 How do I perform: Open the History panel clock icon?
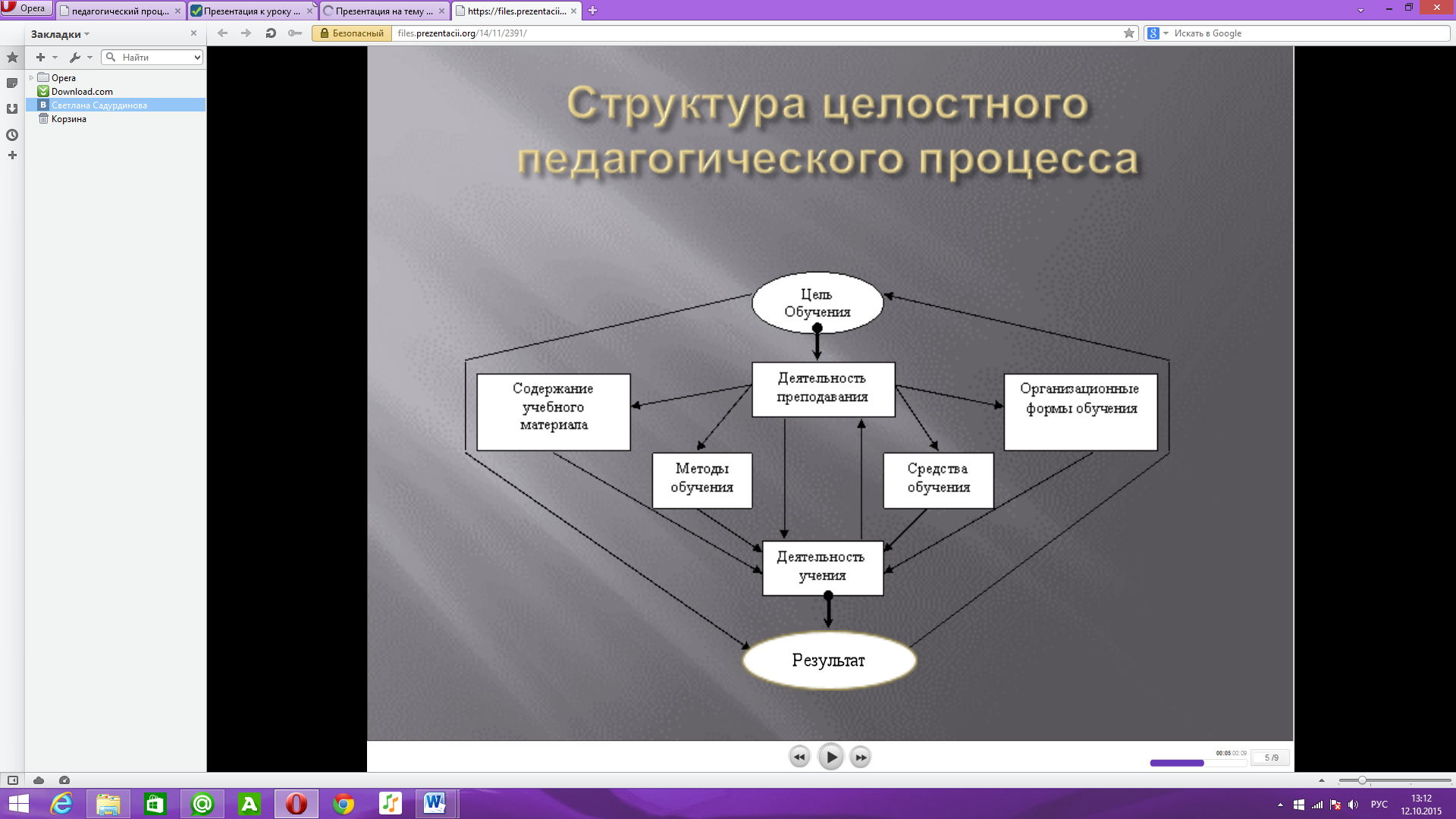point(12,135)
